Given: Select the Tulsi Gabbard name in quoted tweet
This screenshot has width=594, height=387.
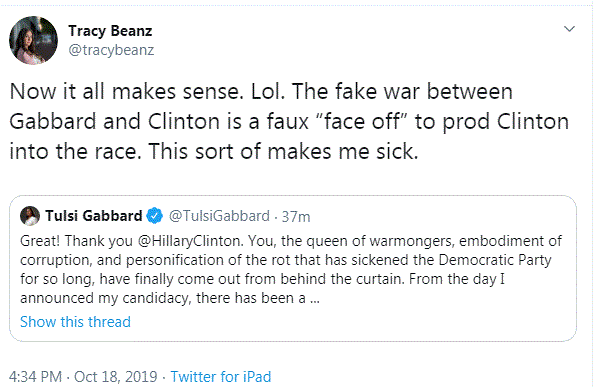Looking at the screenshot, I should [x=94, y=216].
